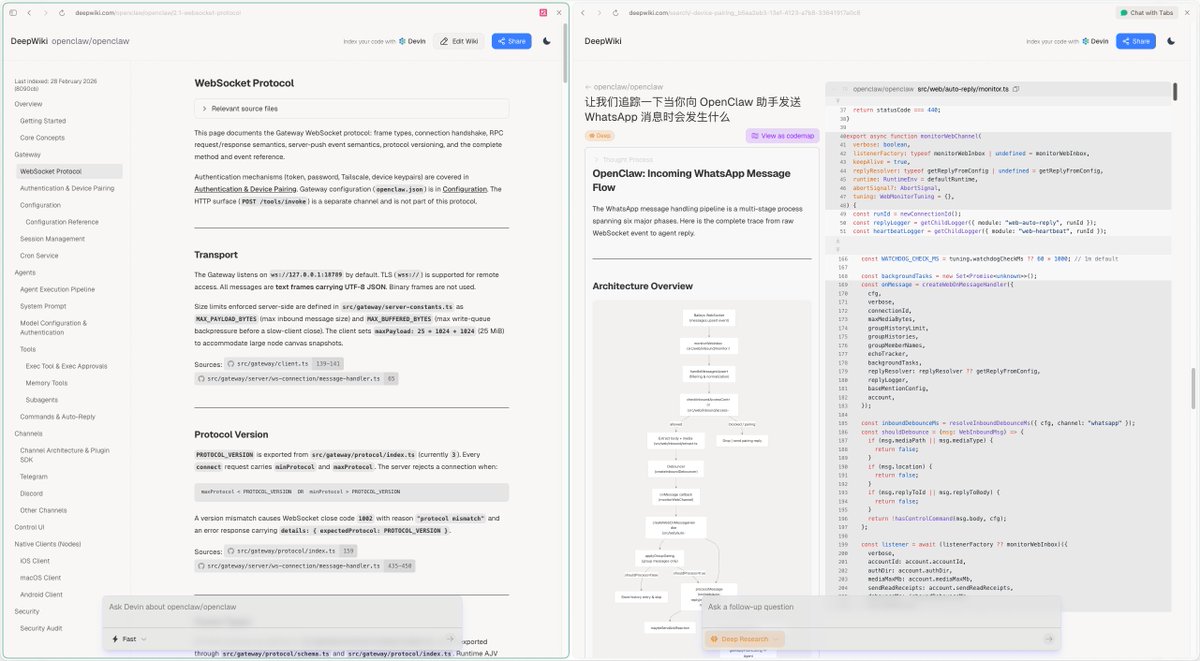Follow inline Authentication & Device Pairing link
This screenshot has height=661, width=1200.
pos(245,189)
